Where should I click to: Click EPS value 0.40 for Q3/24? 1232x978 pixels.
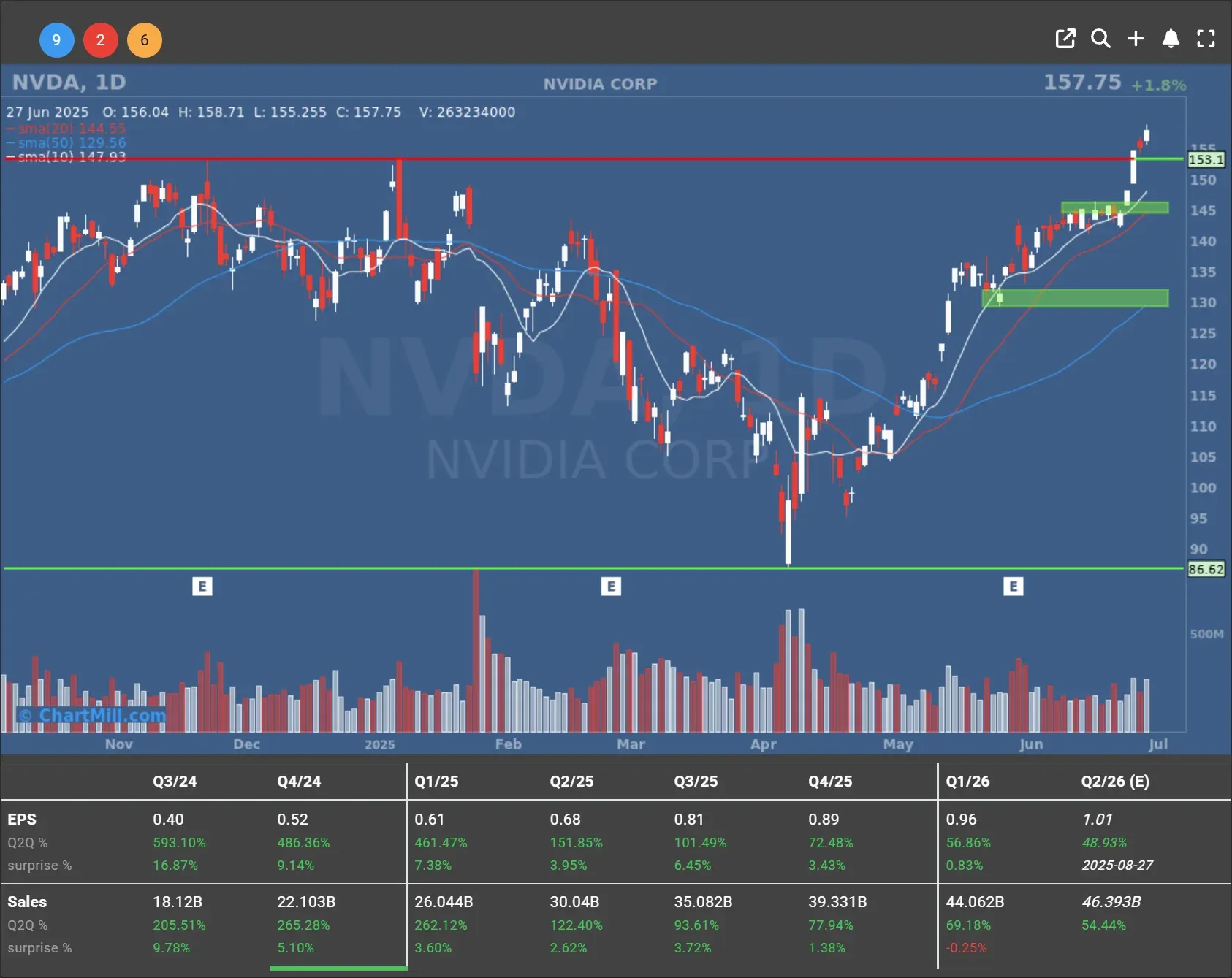[x=168, y=820]
